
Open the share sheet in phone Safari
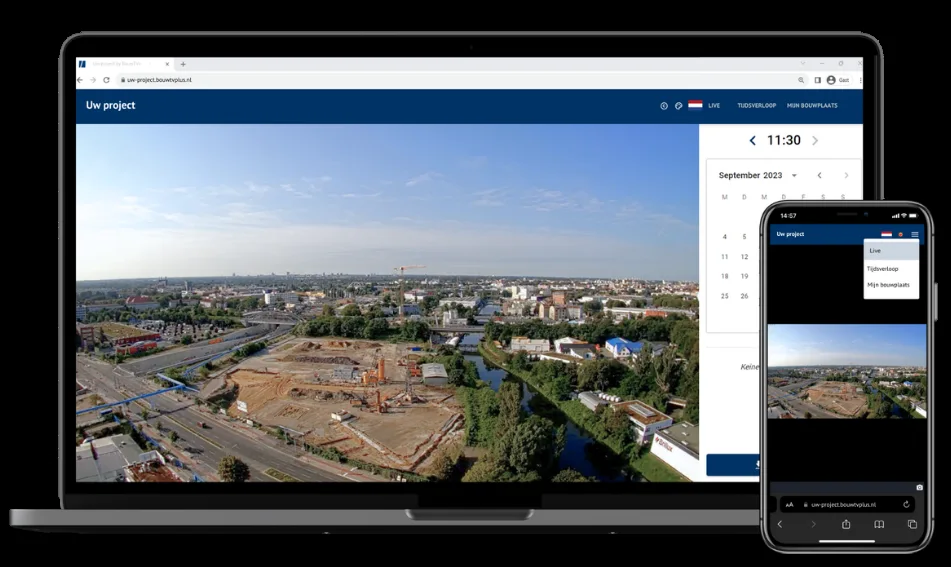[846, 524]
